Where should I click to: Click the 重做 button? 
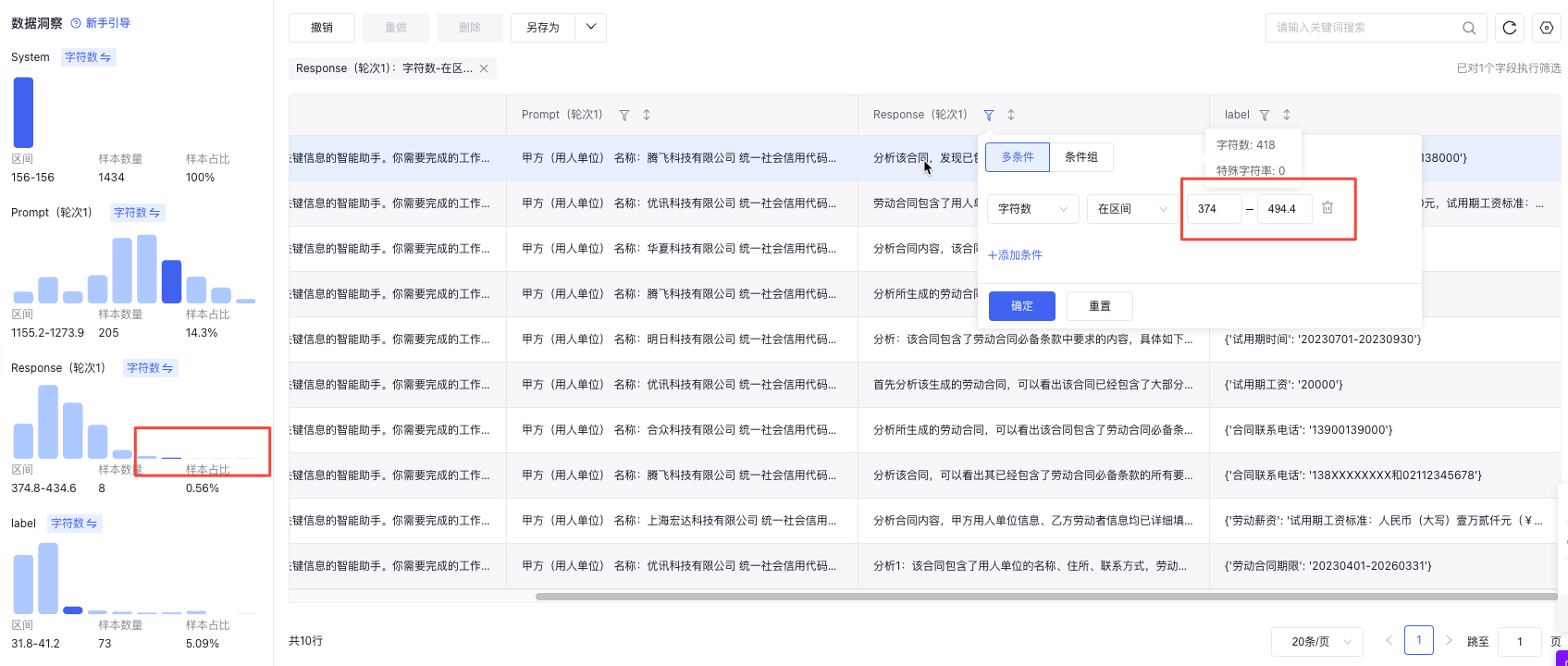click(396, 28)
